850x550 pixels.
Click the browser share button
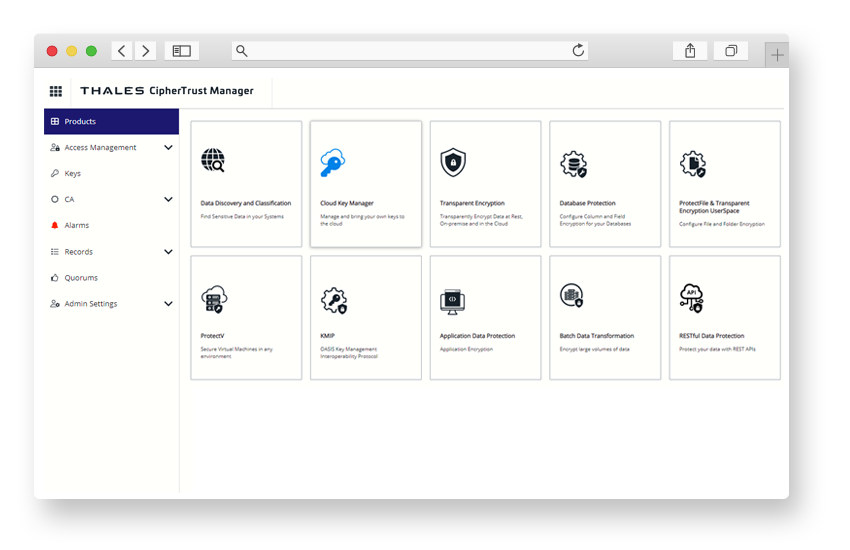[690, 51]
